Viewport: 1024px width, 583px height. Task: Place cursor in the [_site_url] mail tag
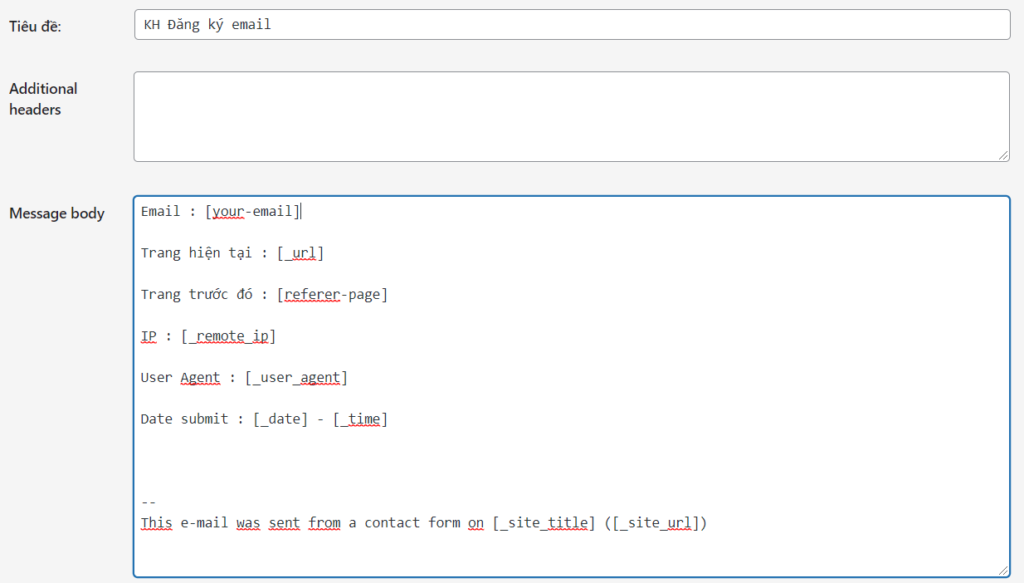[x=656, y=523]
